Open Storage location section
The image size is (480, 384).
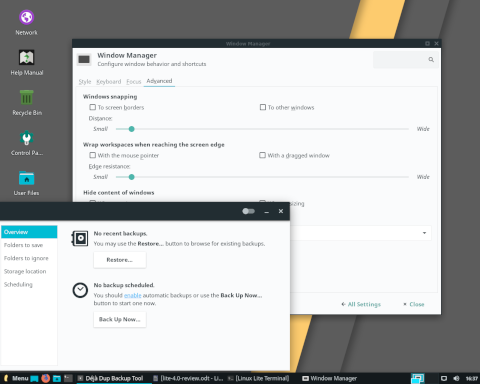coord(29,271)
